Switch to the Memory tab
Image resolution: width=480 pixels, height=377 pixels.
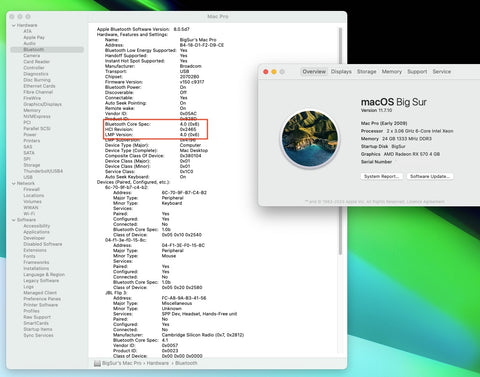click(x=392, y=72)
